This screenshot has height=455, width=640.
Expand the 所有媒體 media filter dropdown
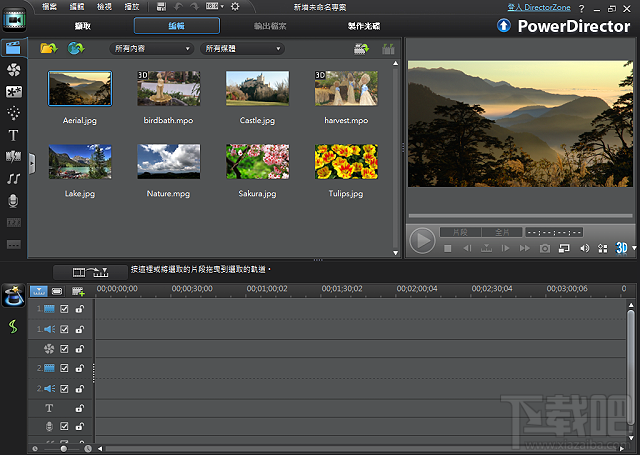(241, 48)
